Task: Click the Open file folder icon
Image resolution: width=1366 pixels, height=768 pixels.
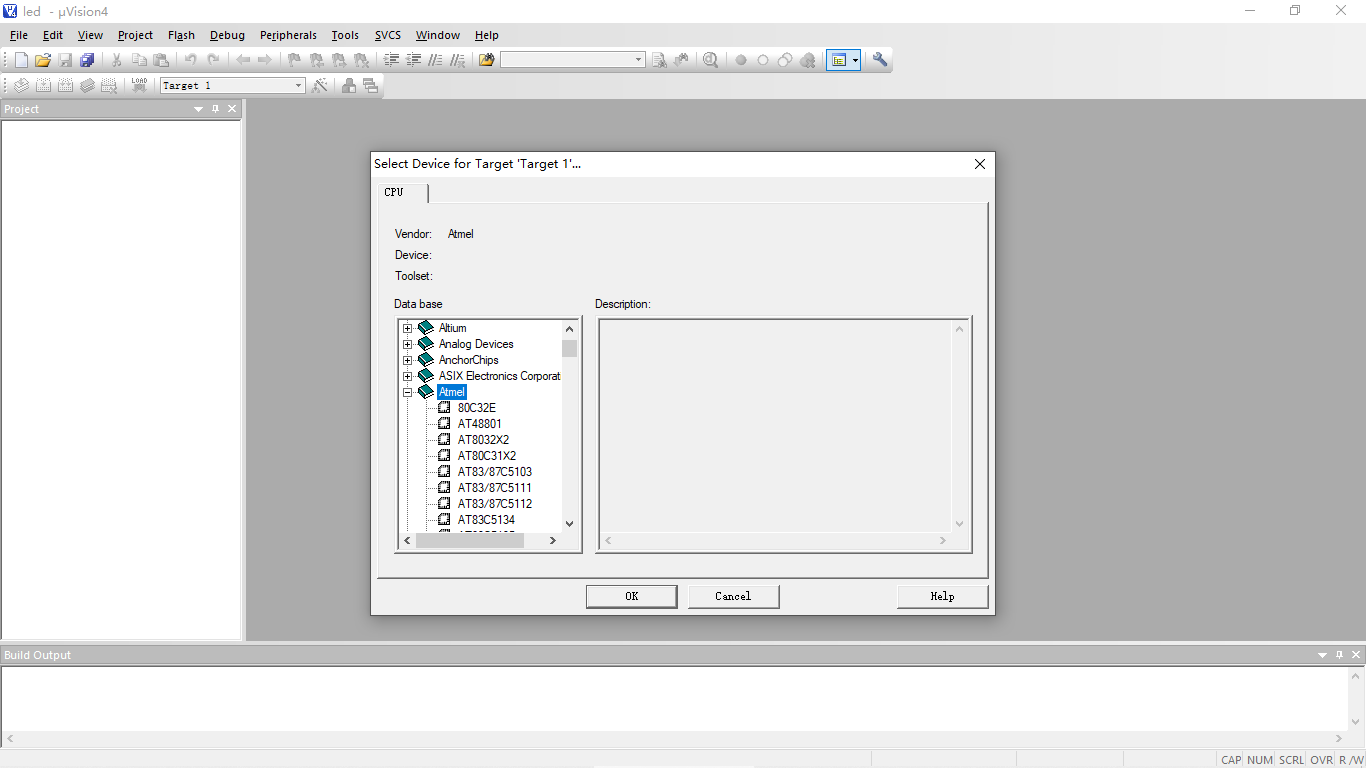Action: [43, 60]
